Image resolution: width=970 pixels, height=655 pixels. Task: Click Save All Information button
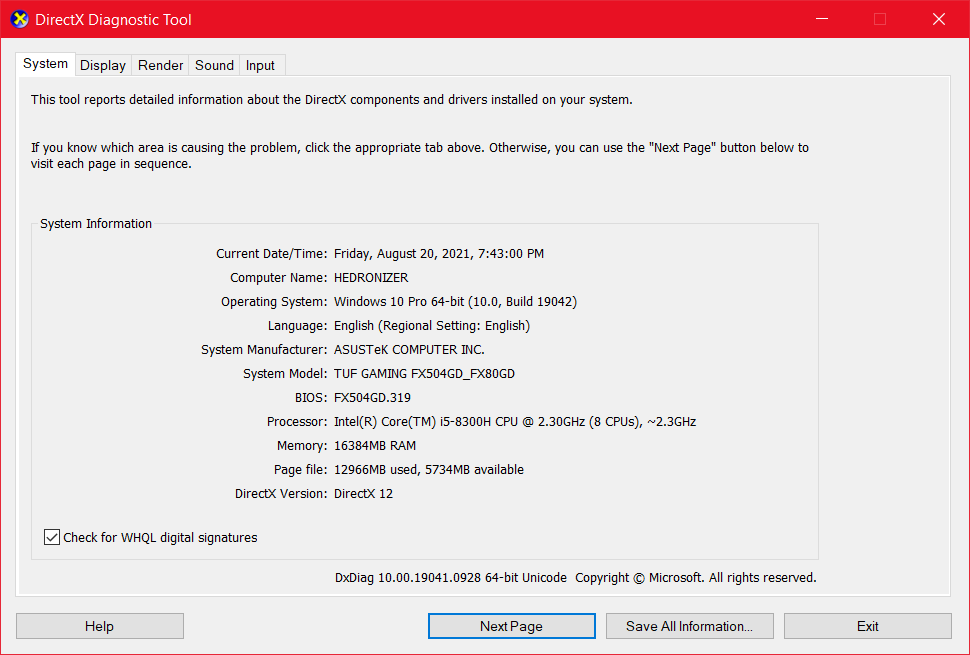[x=690, y=626]
